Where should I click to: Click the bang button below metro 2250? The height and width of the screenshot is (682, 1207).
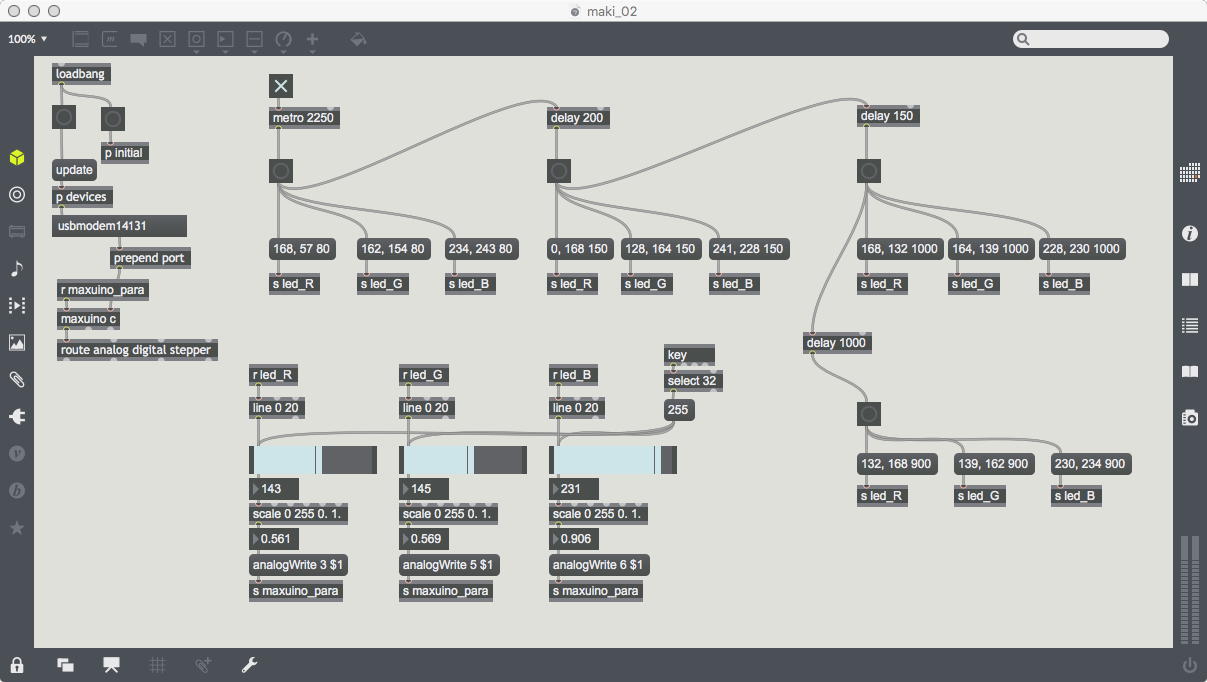[x=281, y=171]
